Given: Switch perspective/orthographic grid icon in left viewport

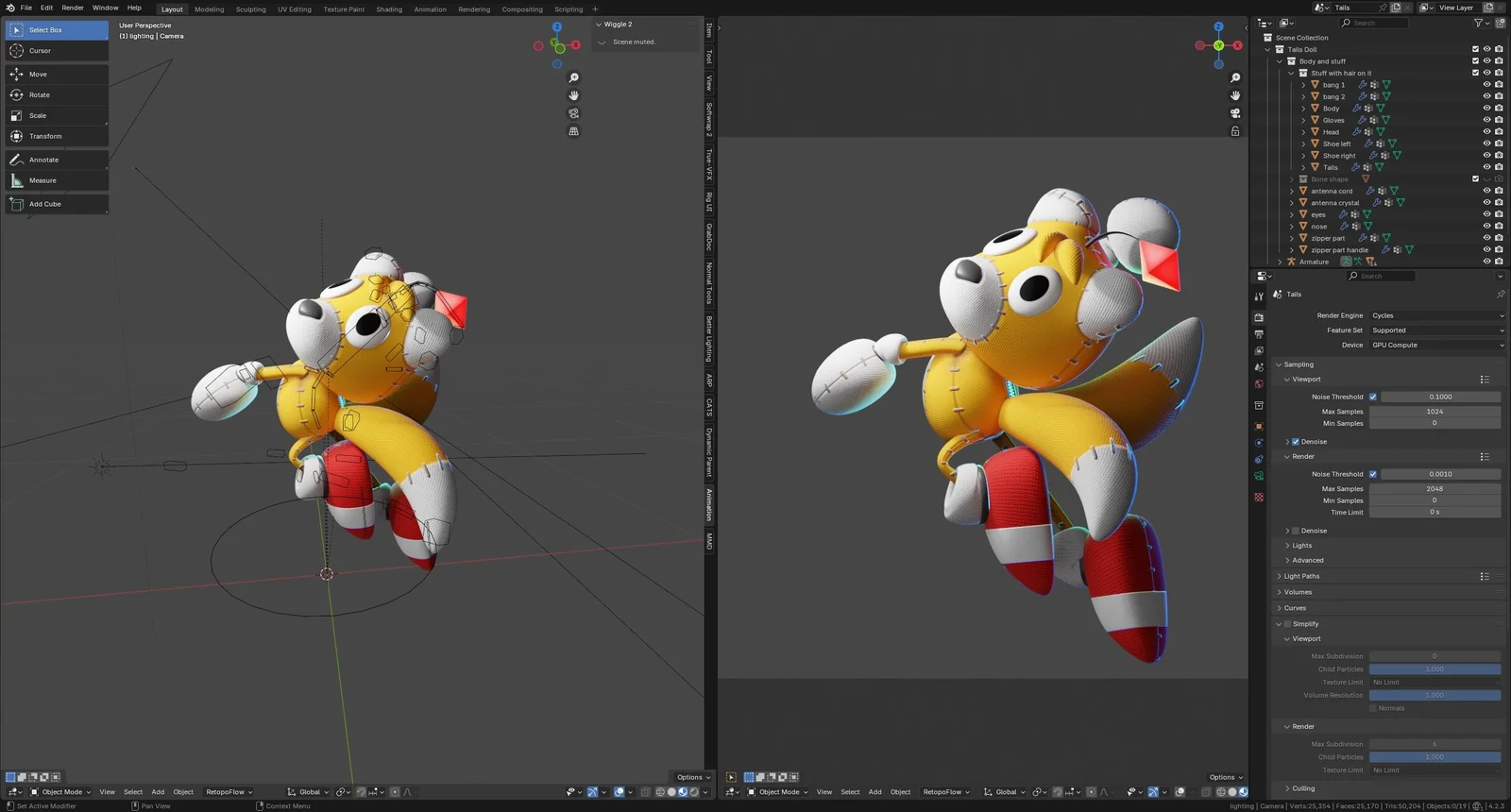Looking at the screenshot, I should pyautogui.click(x=573, y=131).
